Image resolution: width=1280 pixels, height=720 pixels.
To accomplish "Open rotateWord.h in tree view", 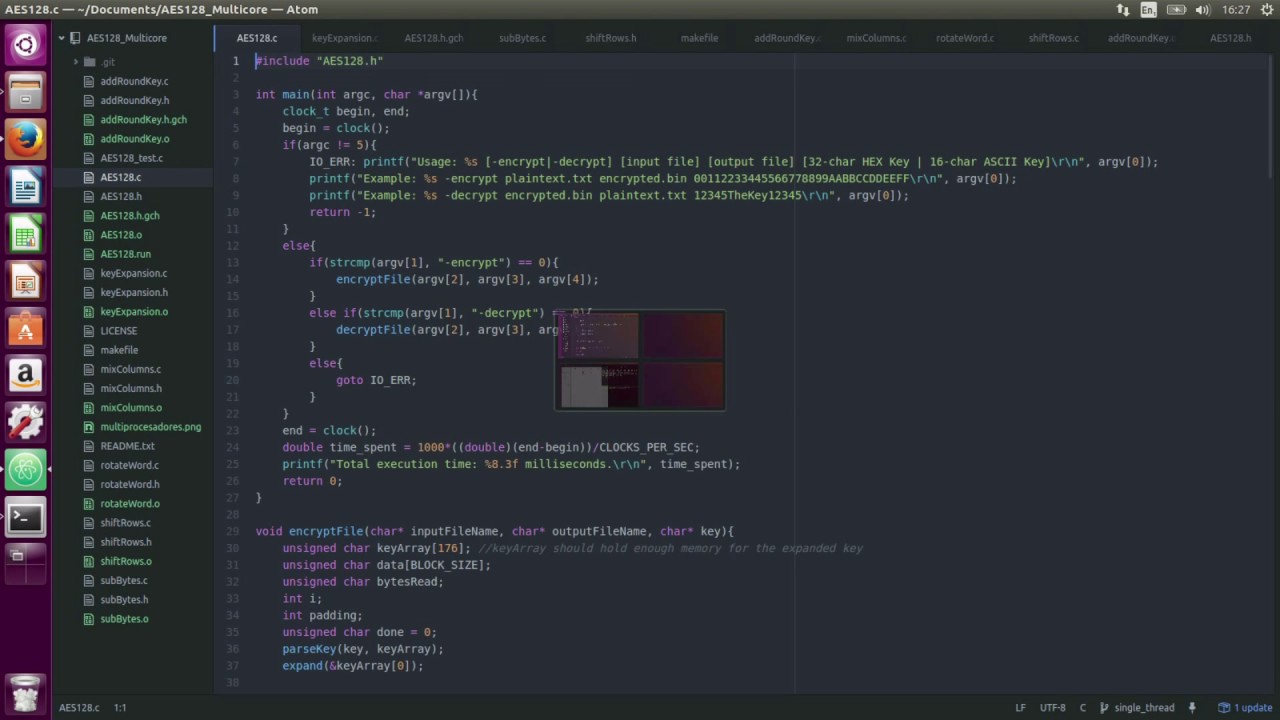I will click(x=129, y=485).
